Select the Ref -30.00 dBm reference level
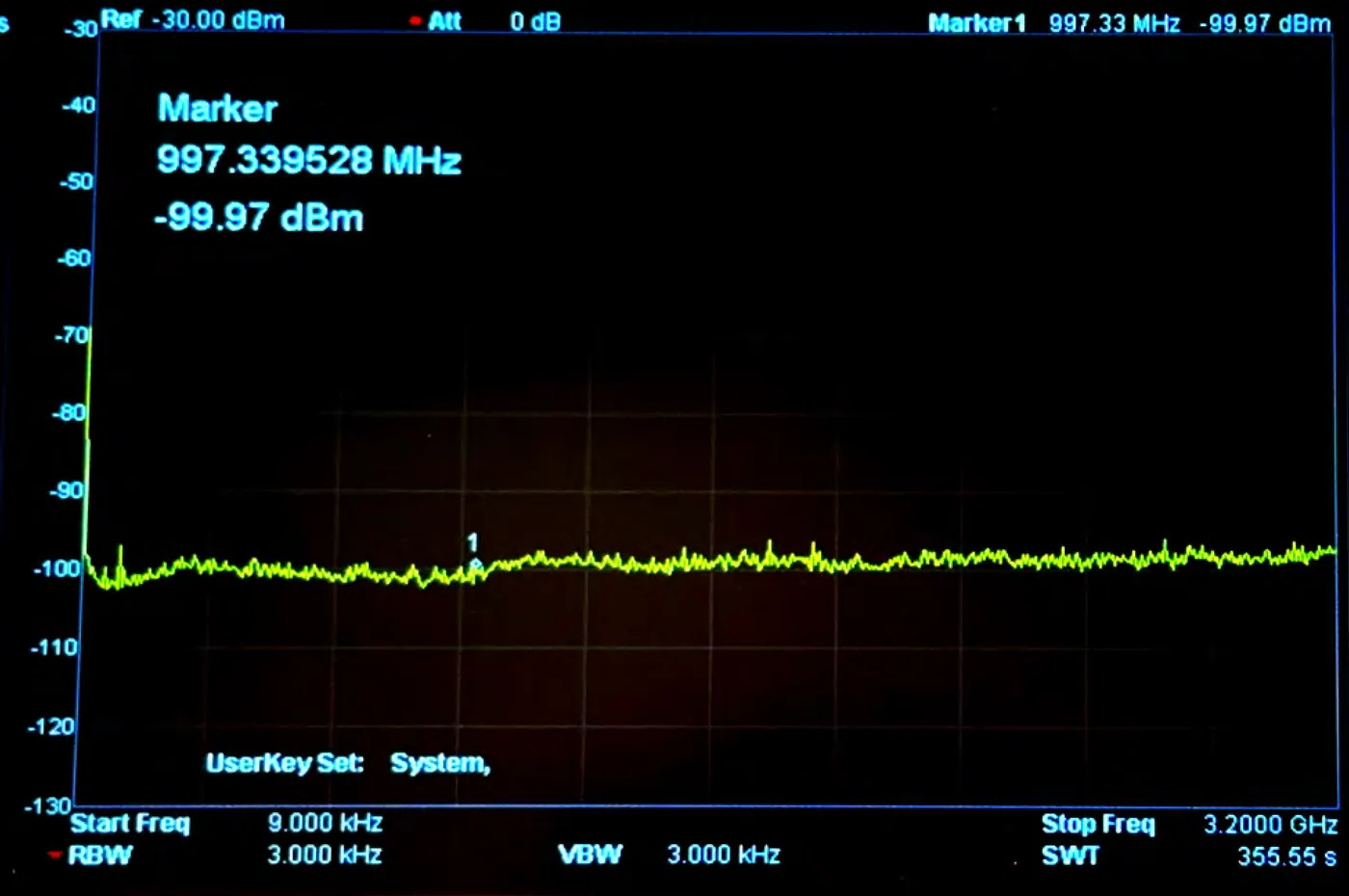This screenshot has height=896, width=1349. (193, 19)
